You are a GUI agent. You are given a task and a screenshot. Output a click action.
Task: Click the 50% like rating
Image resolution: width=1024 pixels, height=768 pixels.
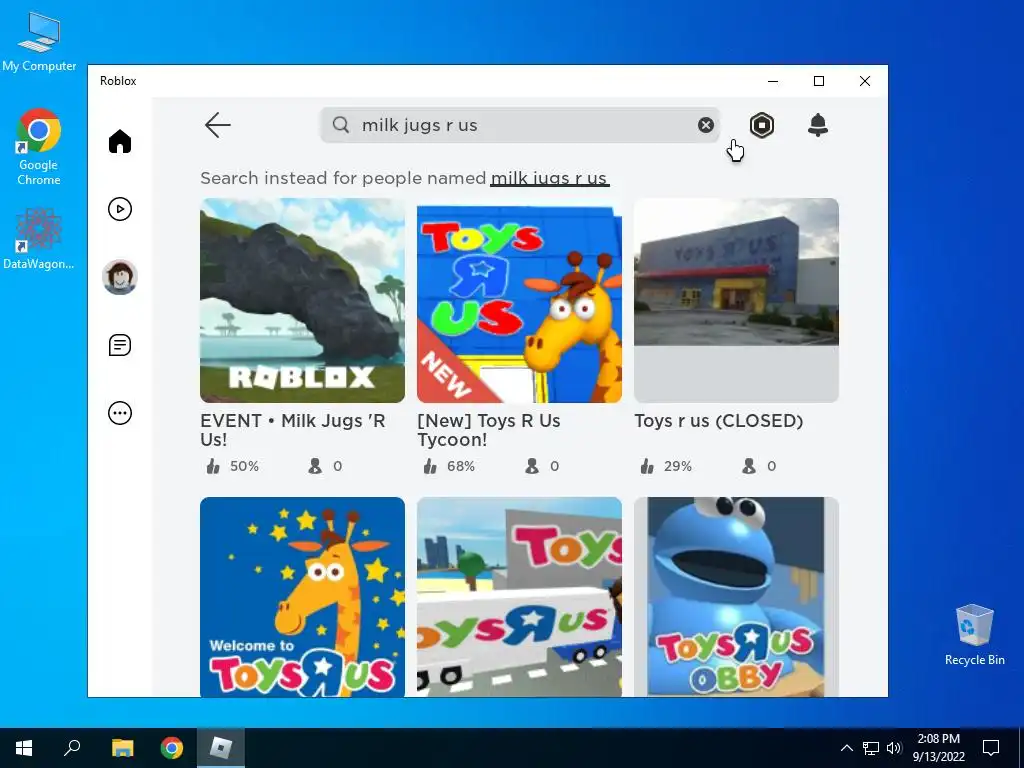coord(232,466)
